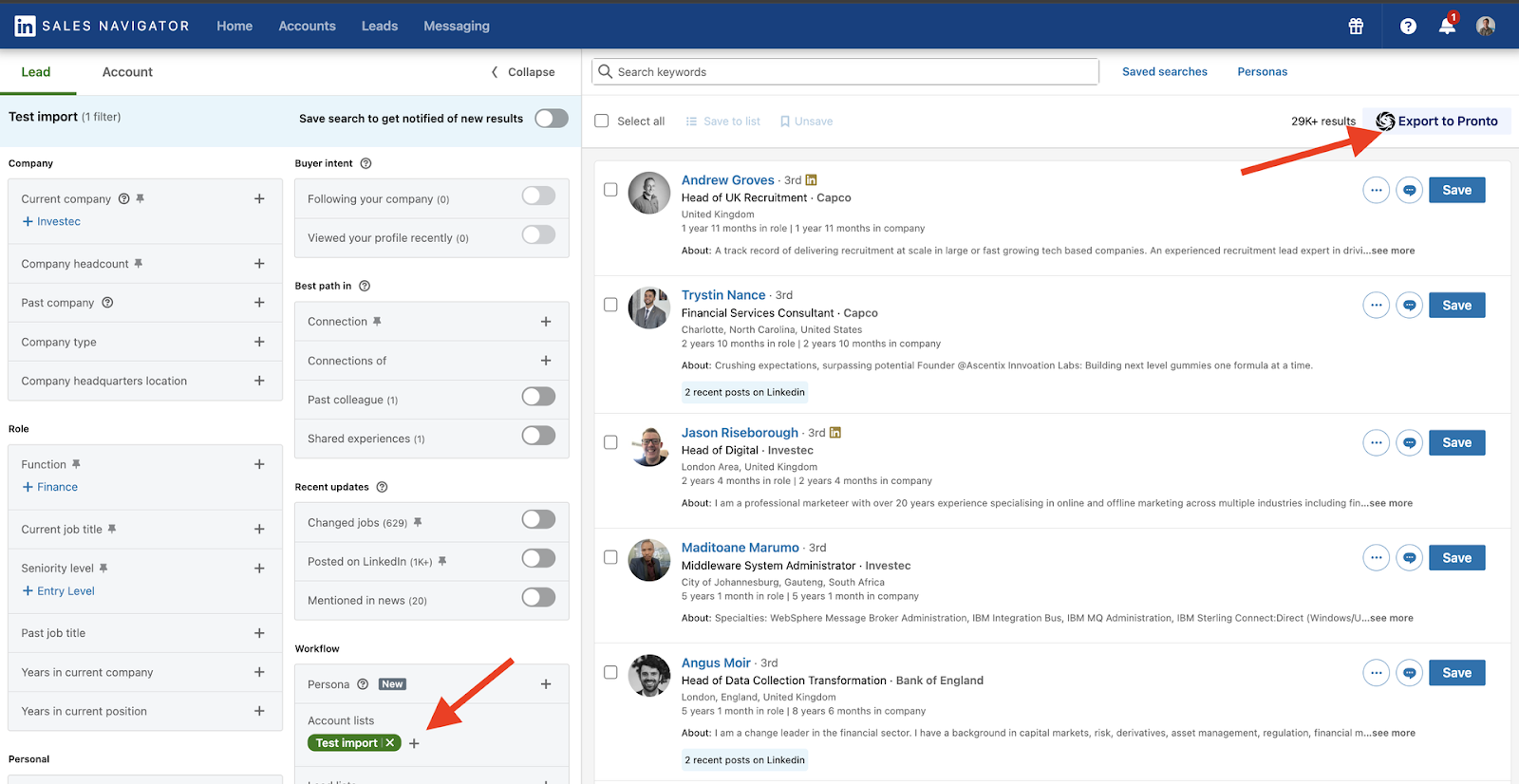
Task: Click help icon next to Persona
Action: click(x=363, y=684)
